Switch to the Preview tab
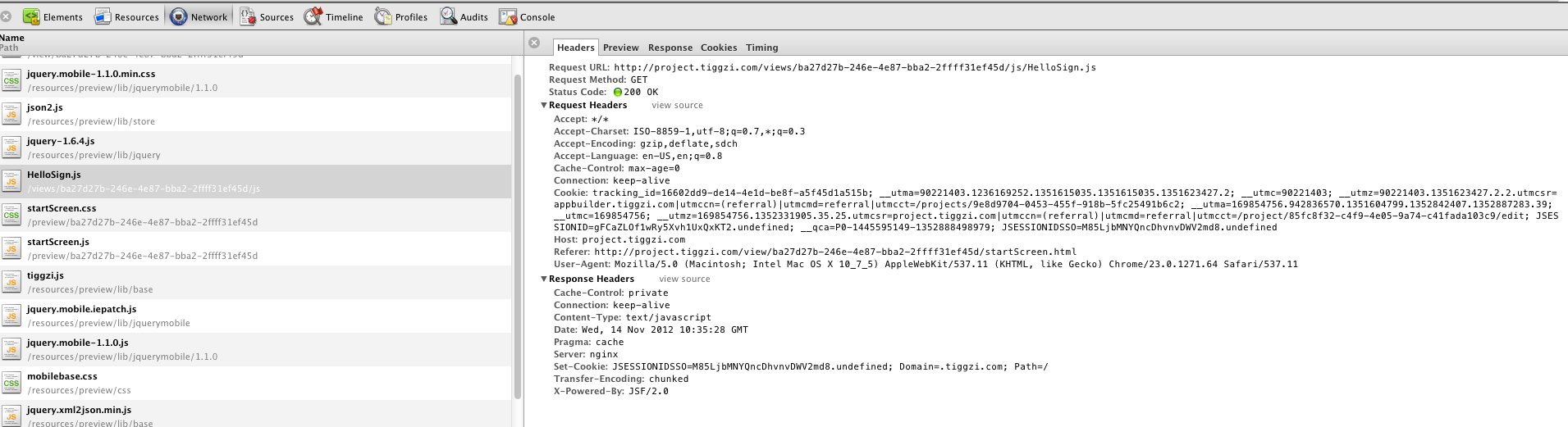The width and height of the screenshot is (1568, 427). tap(620, 48)
